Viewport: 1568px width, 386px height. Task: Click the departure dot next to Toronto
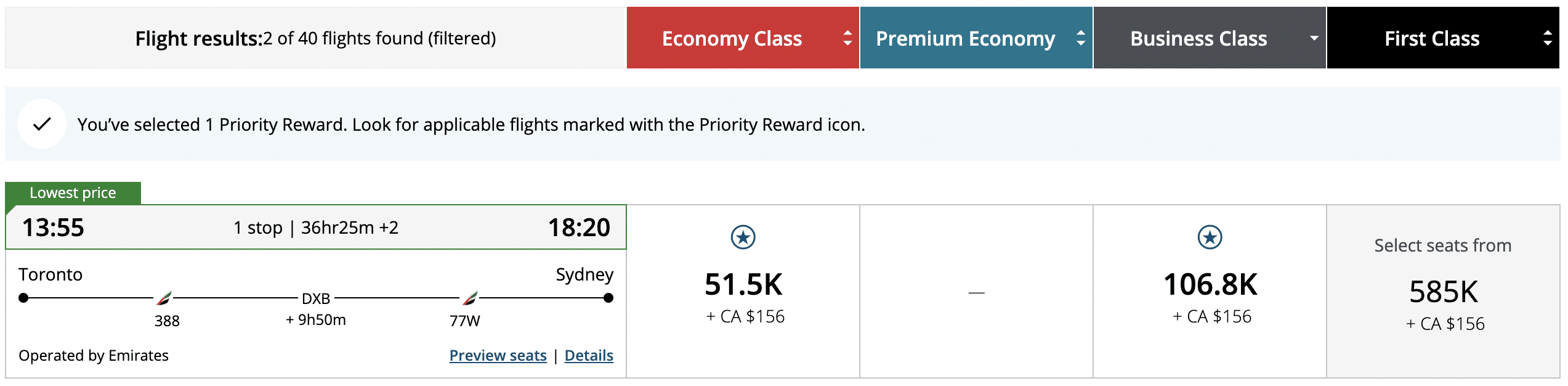click(x=23, y=298)
